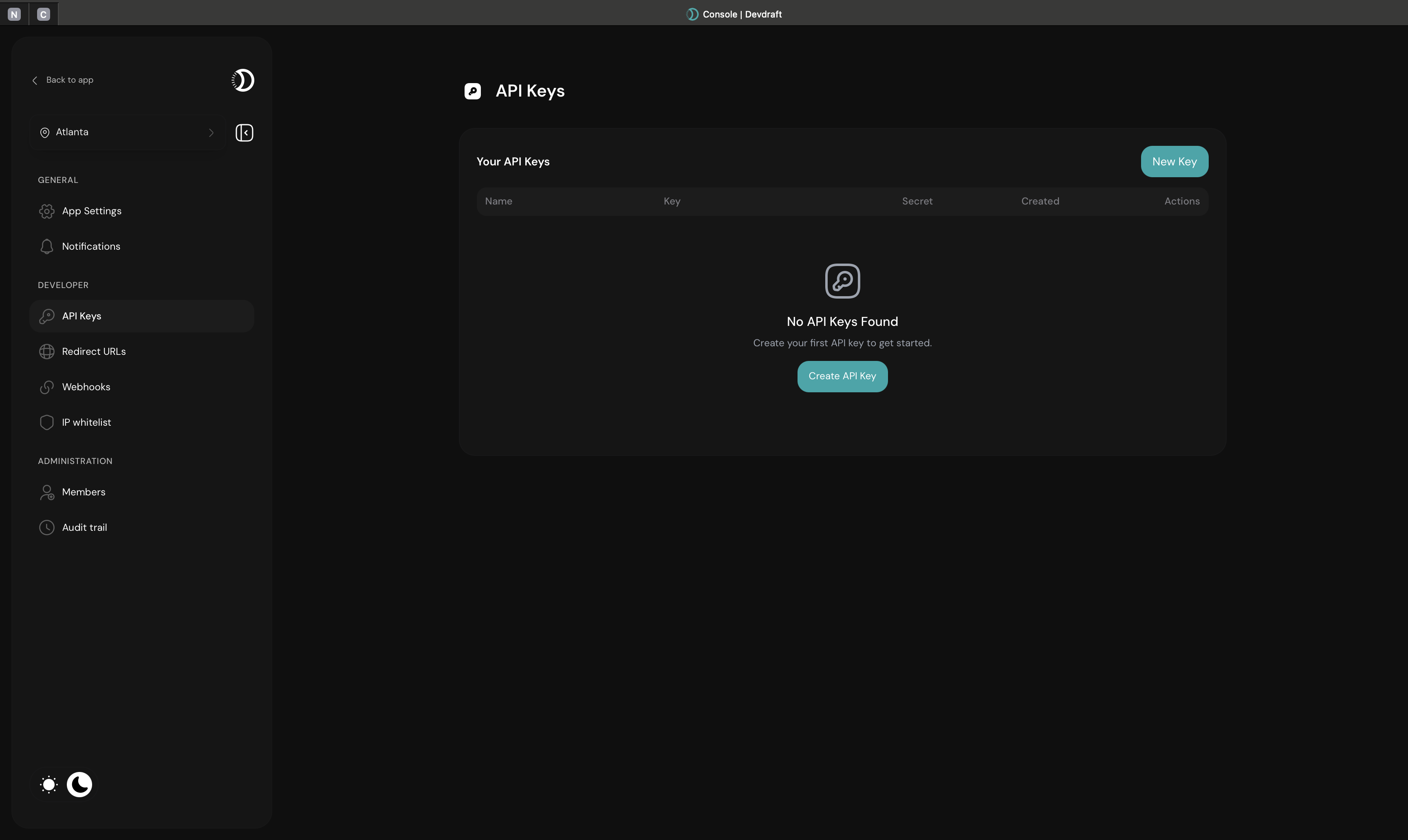Click the New Key button

(x=1174, y=161)
